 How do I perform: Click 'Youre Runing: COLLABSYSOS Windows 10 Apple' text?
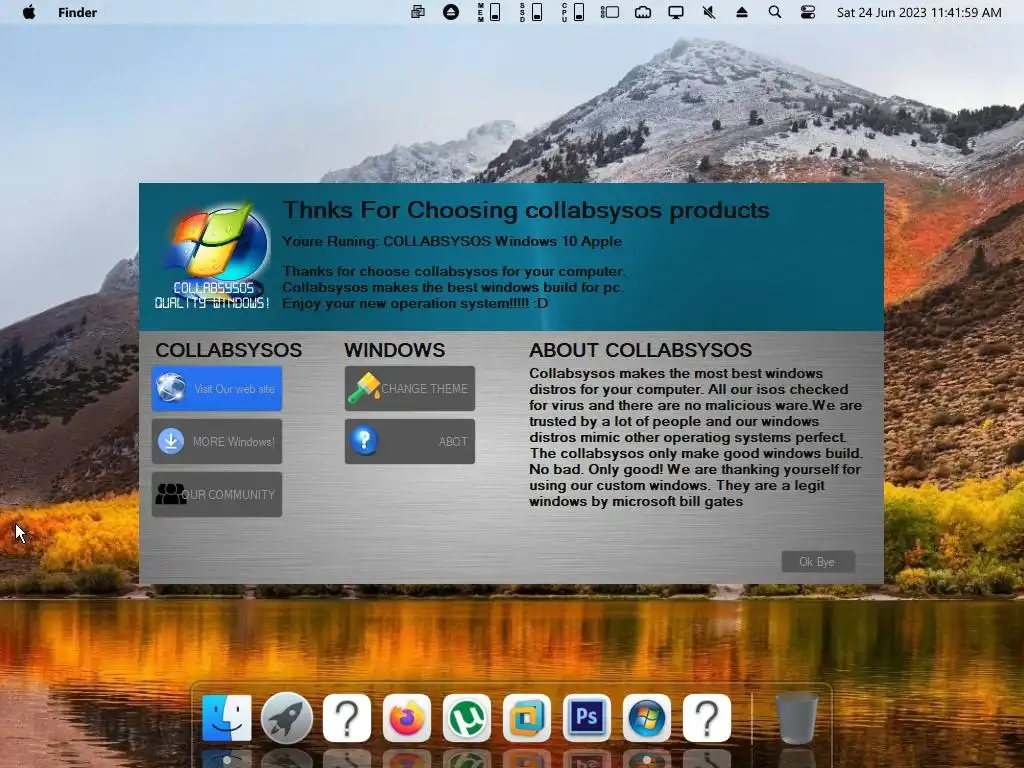(452, 241)
